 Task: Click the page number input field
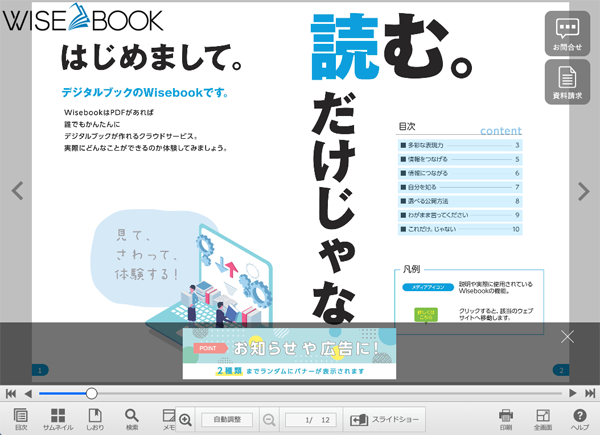click(x=311, y=420)
